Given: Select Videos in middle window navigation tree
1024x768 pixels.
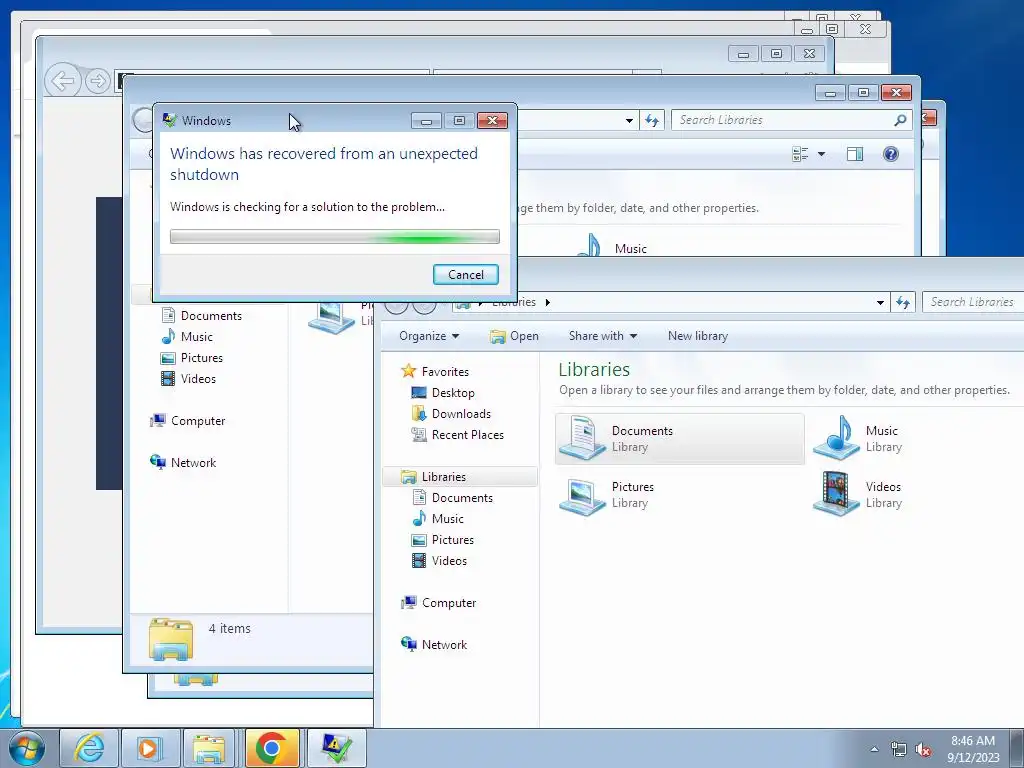Looking at the screenshot, I should (x=188, y=378).
